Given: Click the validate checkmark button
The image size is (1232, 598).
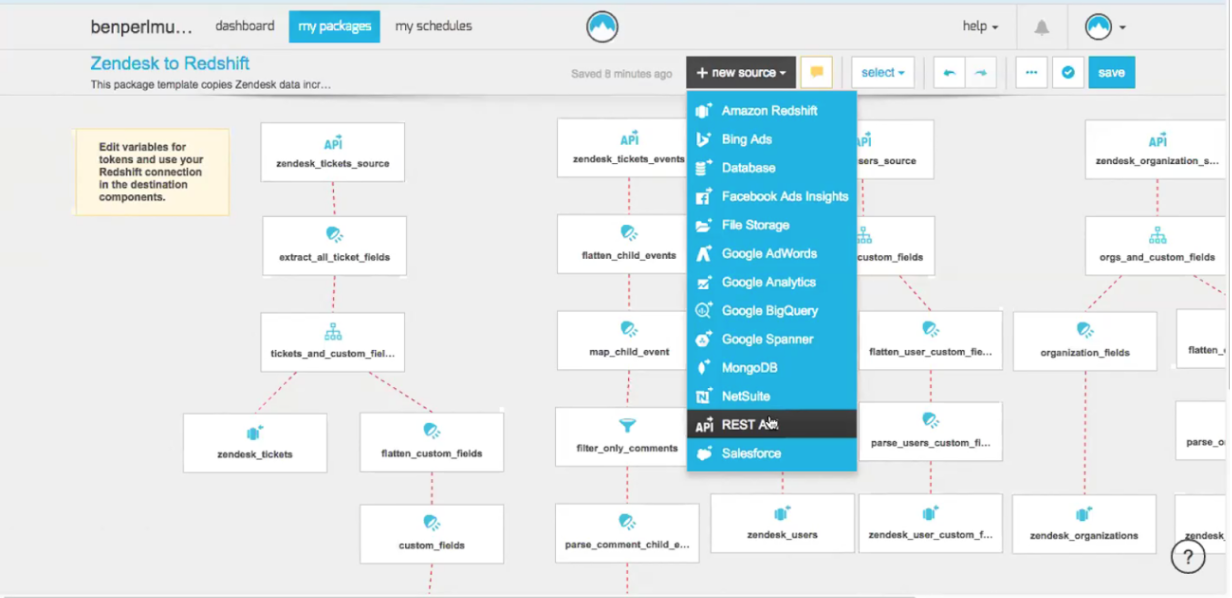Looking at the screenshot, I should [1068, 73].
